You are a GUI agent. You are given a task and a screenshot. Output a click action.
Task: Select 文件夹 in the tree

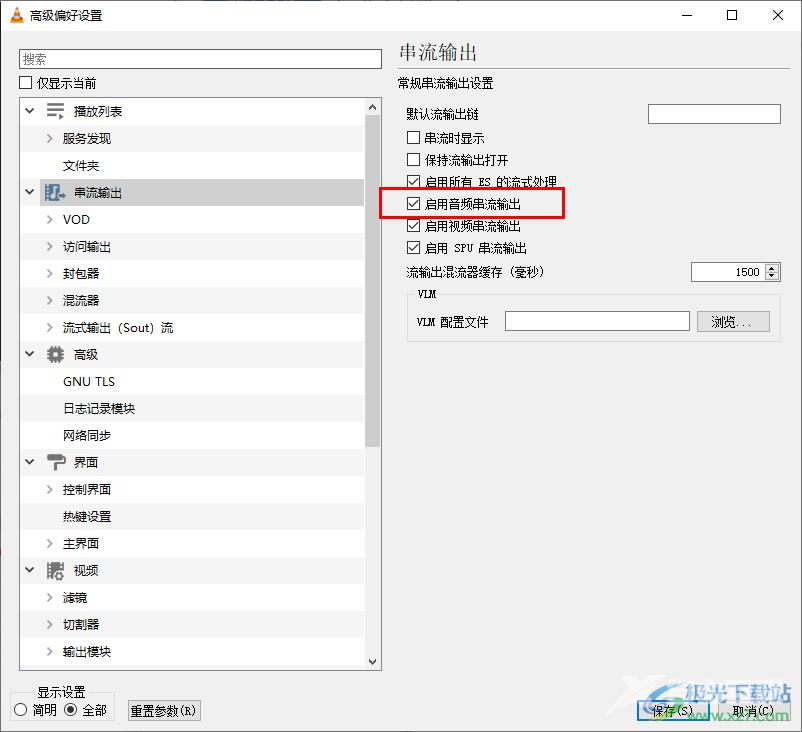point(81,166)
